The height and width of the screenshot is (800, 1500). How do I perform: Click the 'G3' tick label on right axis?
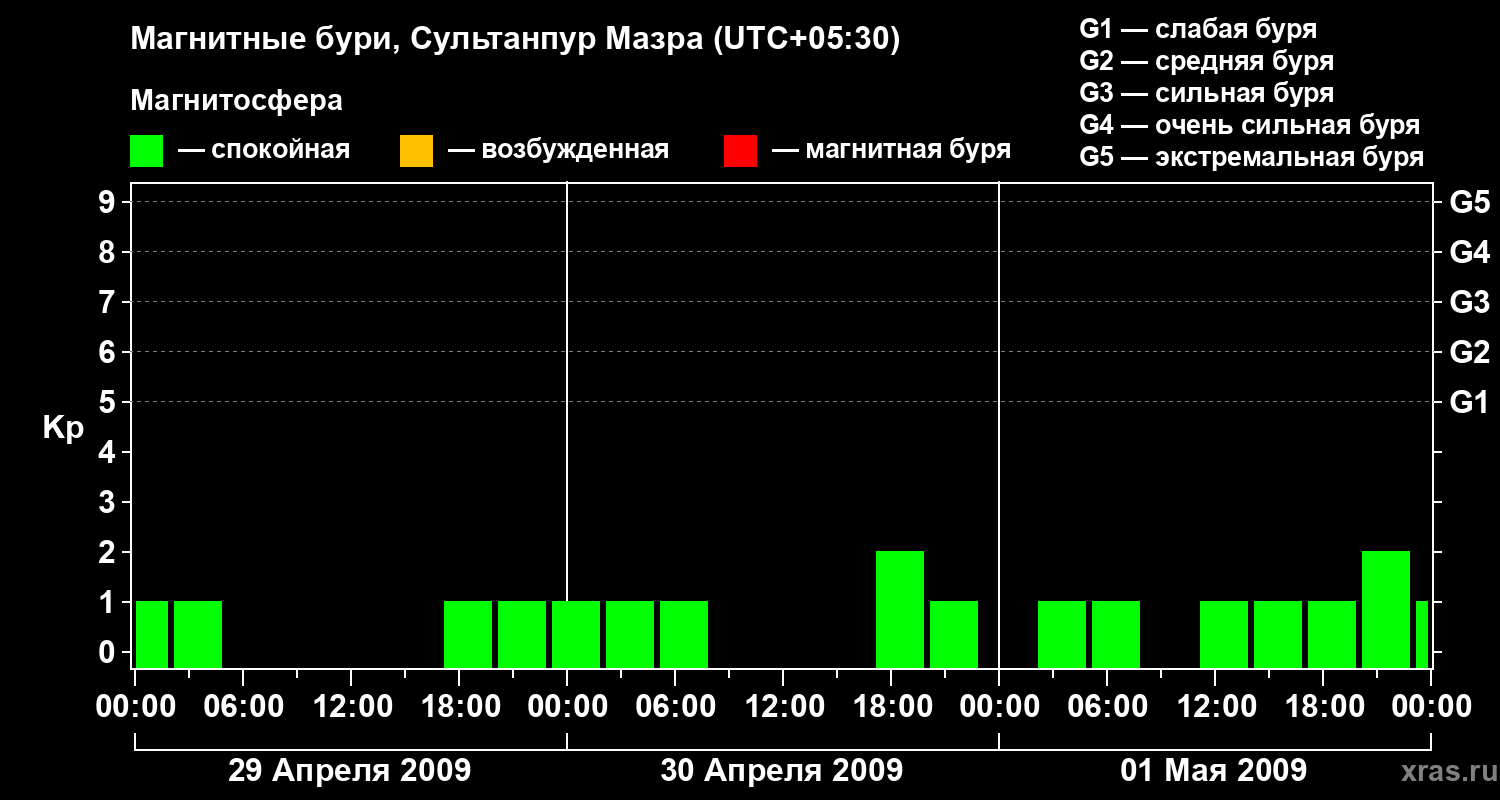(x=1470, y=303)
